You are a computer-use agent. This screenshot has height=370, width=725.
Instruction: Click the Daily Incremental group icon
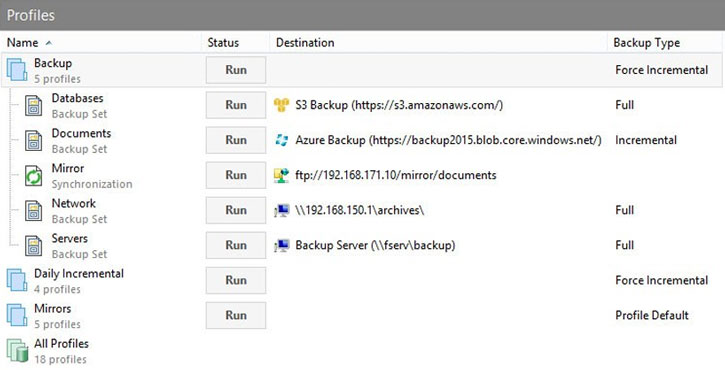pos(17,280)
